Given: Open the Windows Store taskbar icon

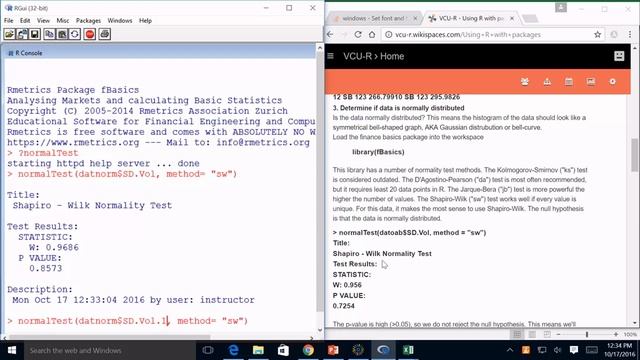Looking at the screenshot, I should (283, 350).
